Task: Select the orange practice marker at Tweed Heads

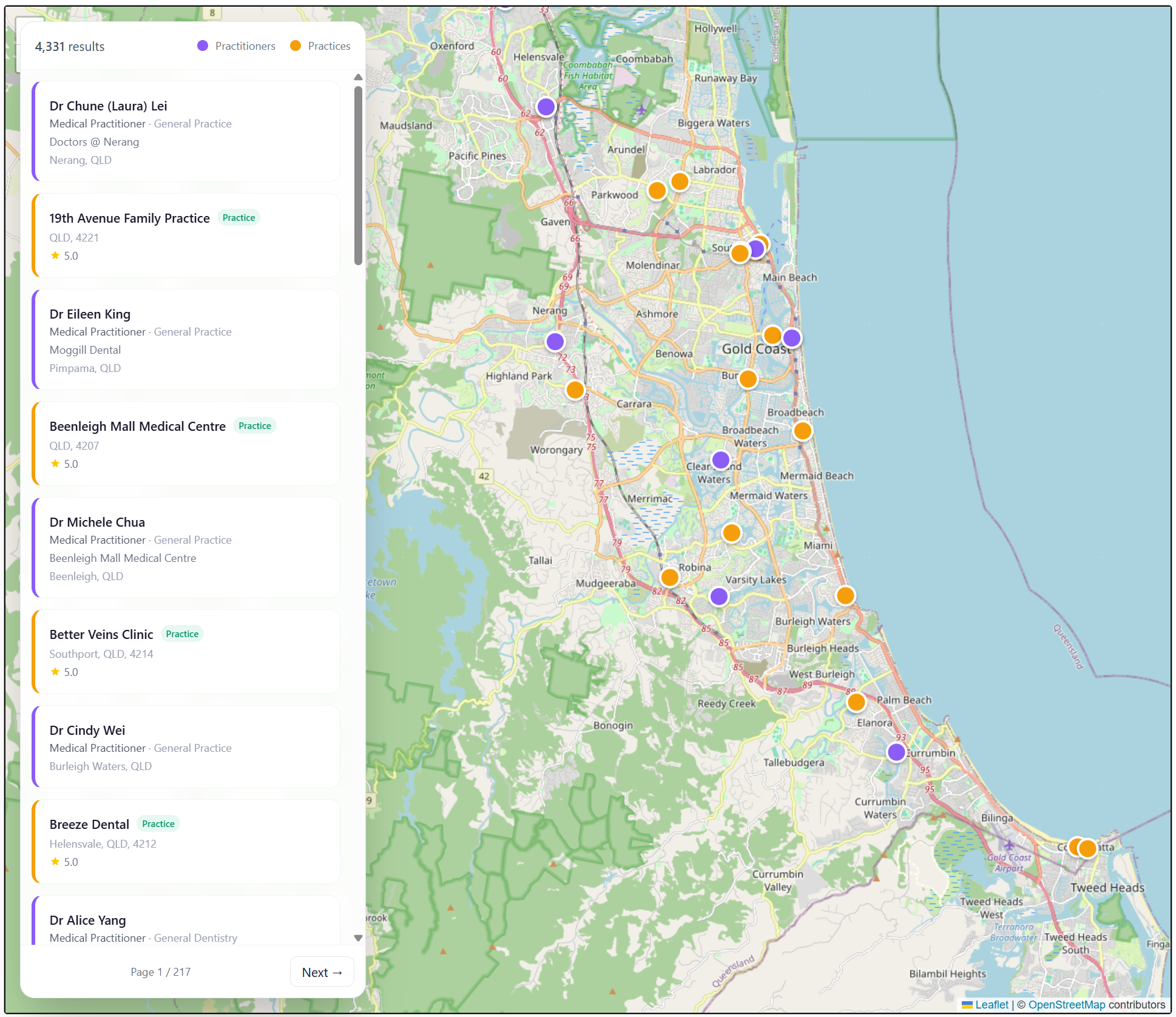Action: click(1086, 848)
